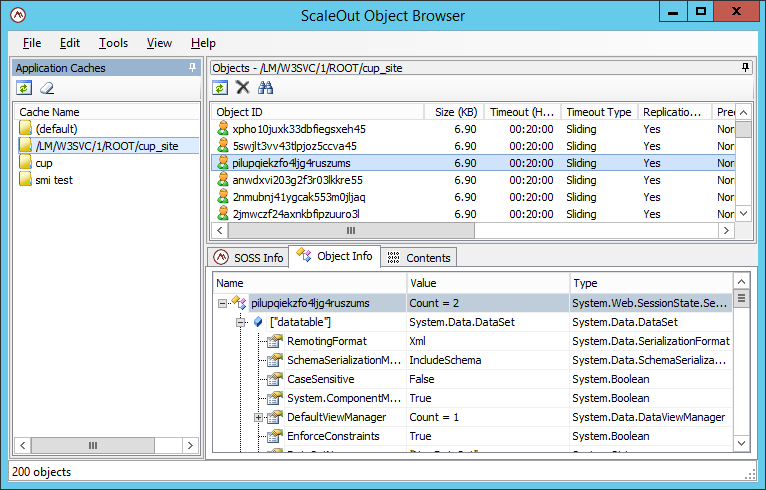766x490 pixels.
Task: Click the Type column header in Object Info
Action: (651, 283)
